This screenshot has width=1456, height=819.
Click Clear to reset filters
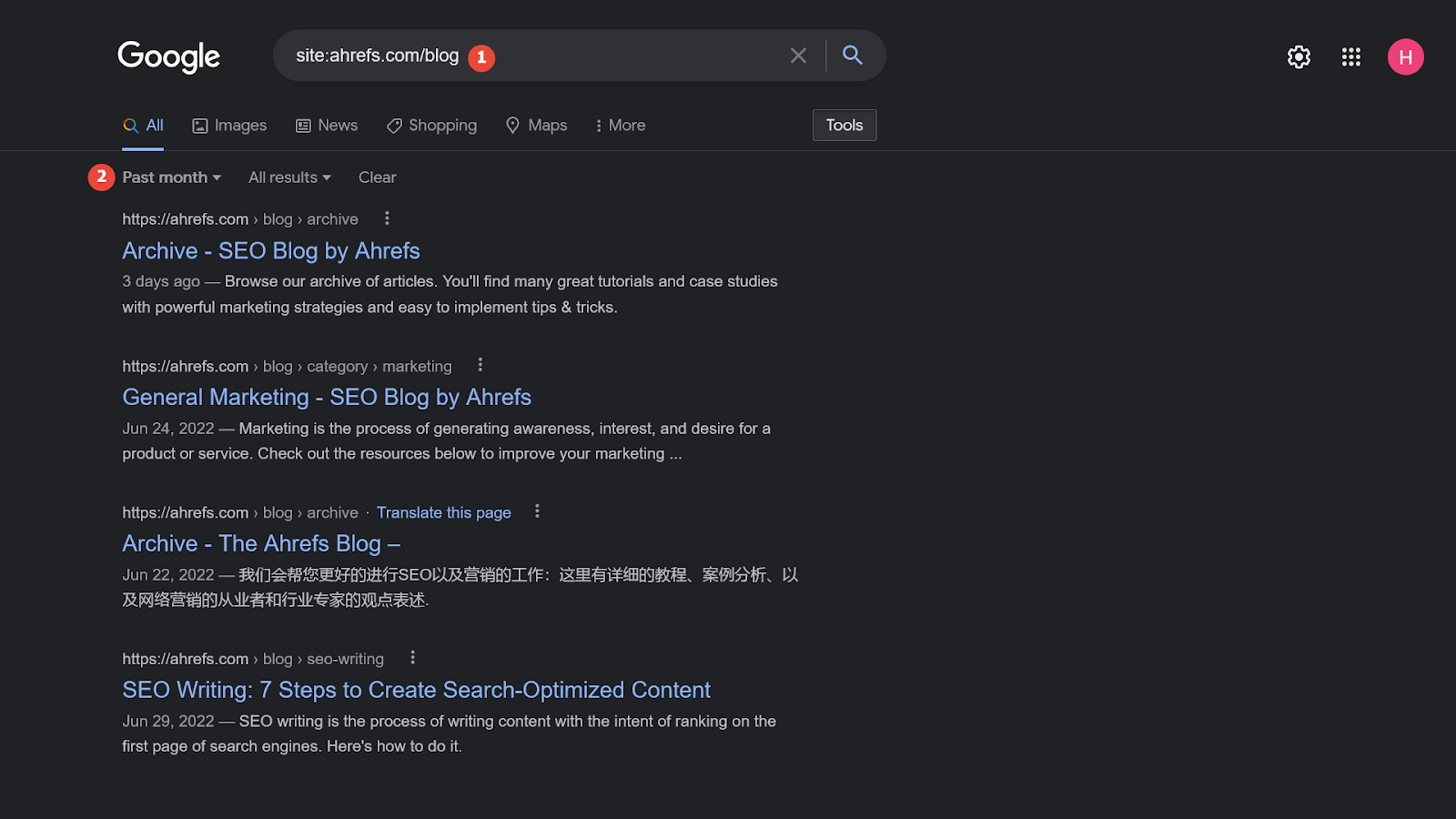377,177
